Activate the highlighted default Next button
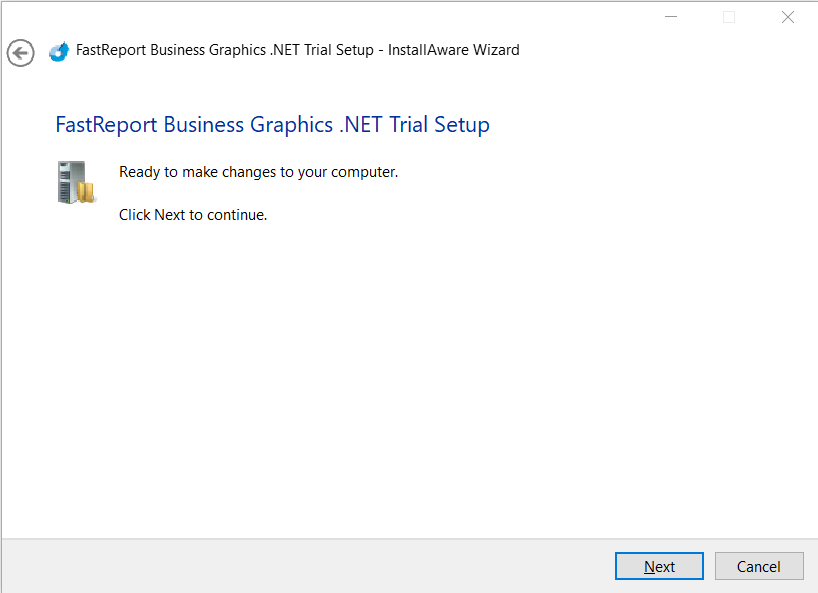Screen dimensions: 818x593 659,566
